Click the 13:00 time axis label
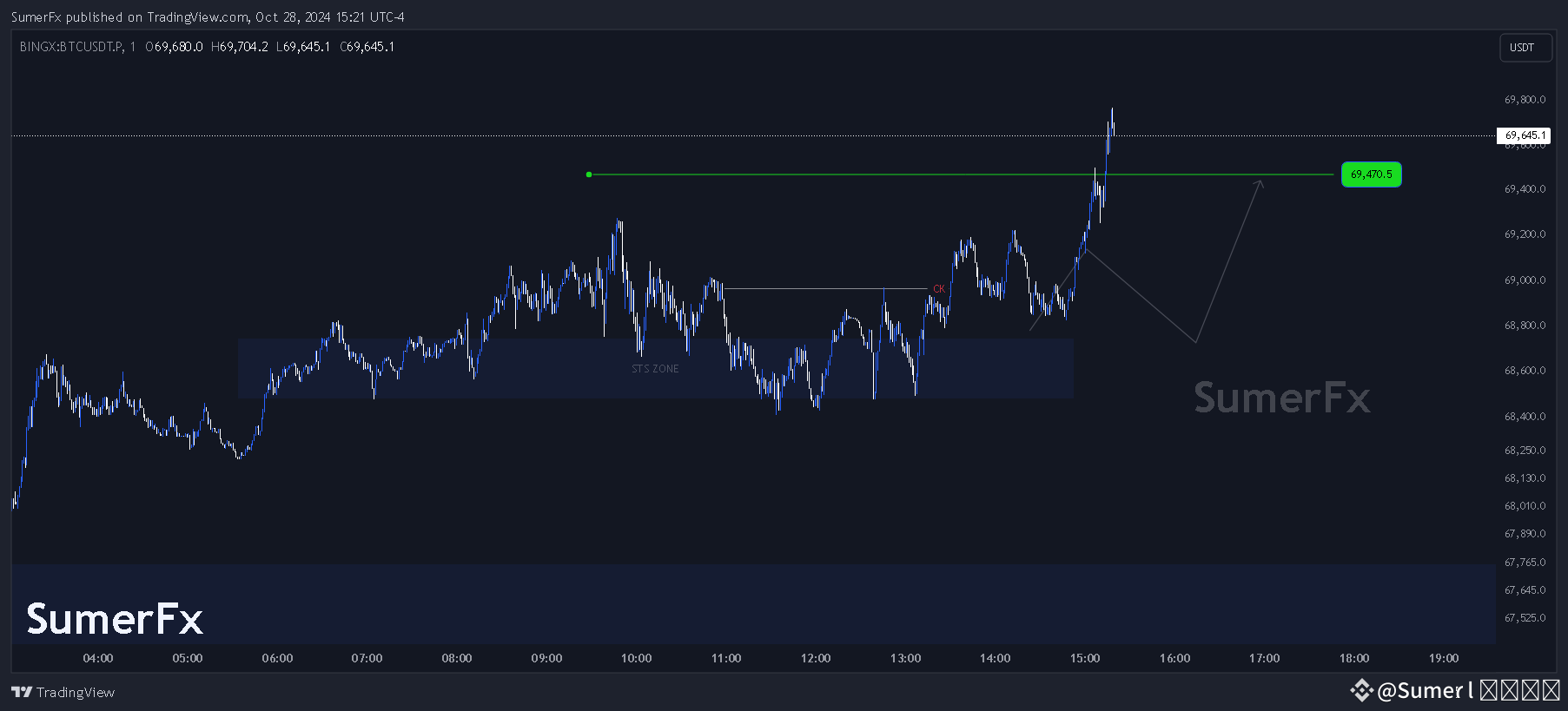The height and width of the screenshot is (711, 1568). [905, 658]
